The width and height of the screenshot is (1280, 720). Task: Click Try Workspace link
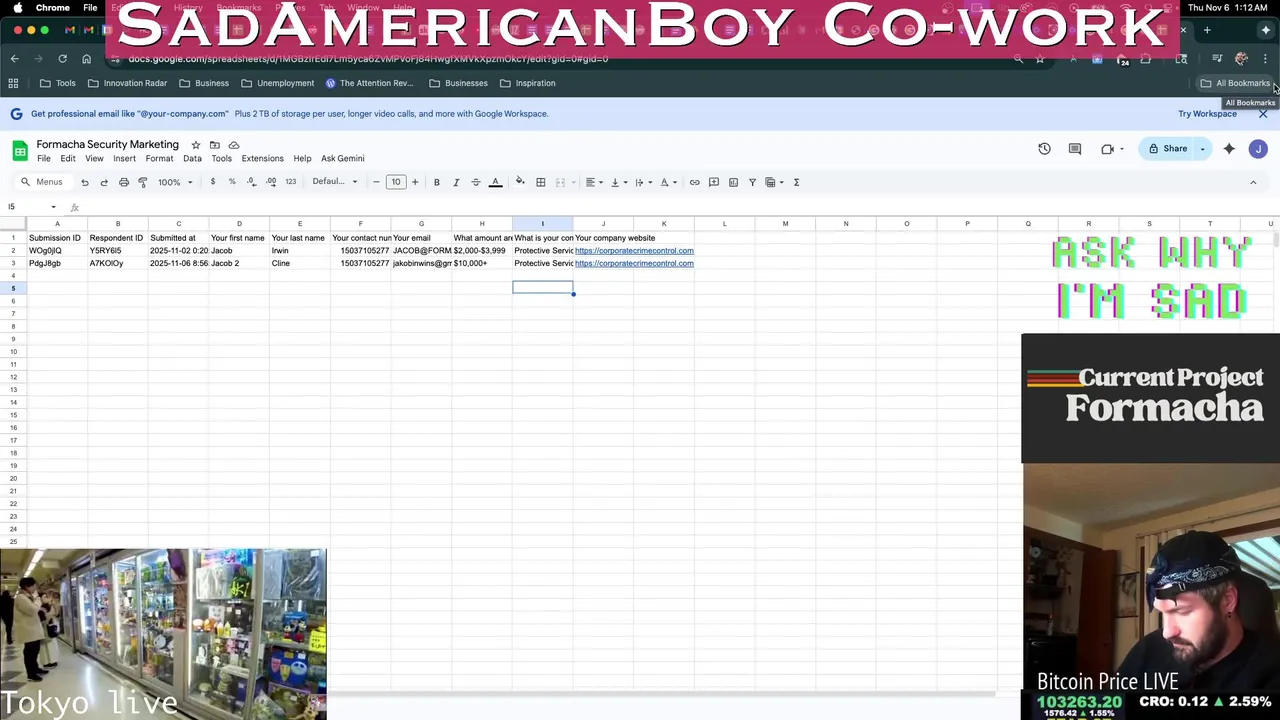click(x=1207, y=114)
